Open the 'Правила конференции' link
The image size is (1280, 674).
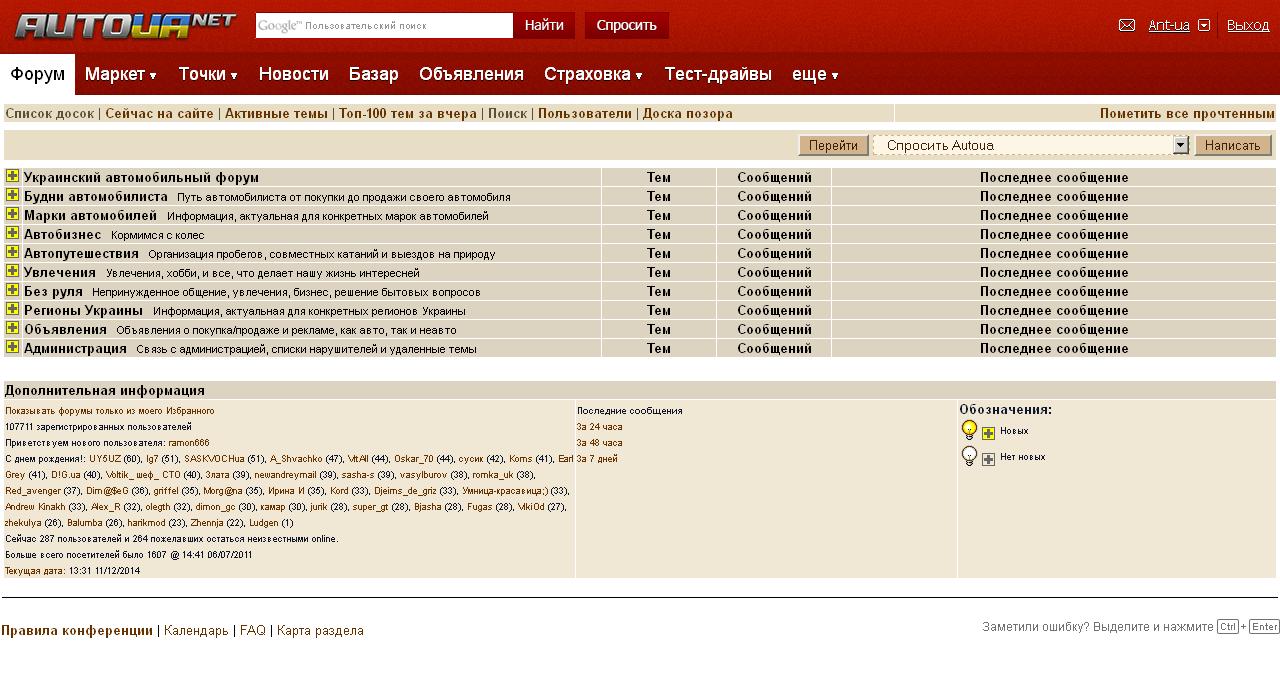click(x=77, y=630)
